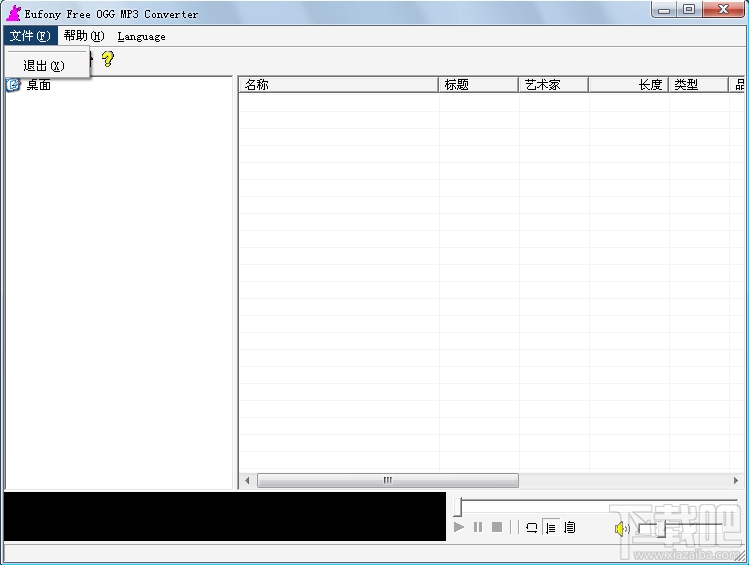
Task: Click the horizontal scrollbar right arrow
Action: coord(736,480)
